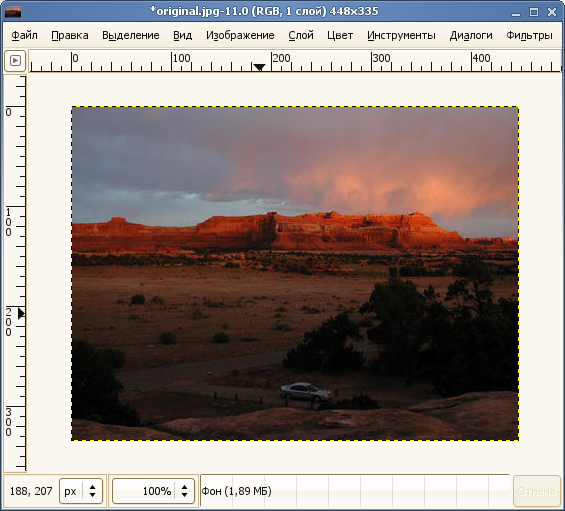Click the Отмена cancel button
The height and width of the screenshot is (511, 565).
(x=537, y=491)
